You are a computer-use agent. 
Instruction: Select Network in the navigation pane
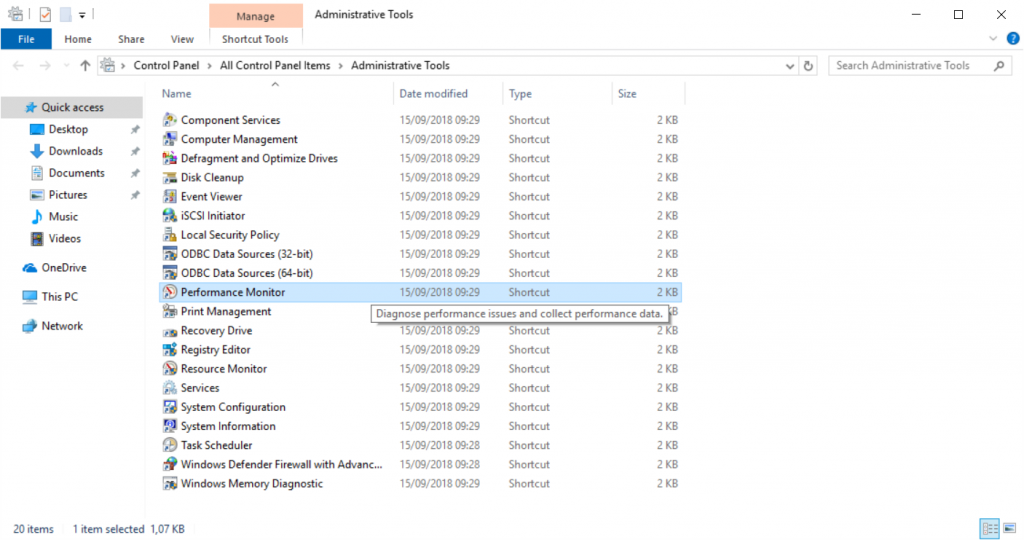[x=62, y=326]
